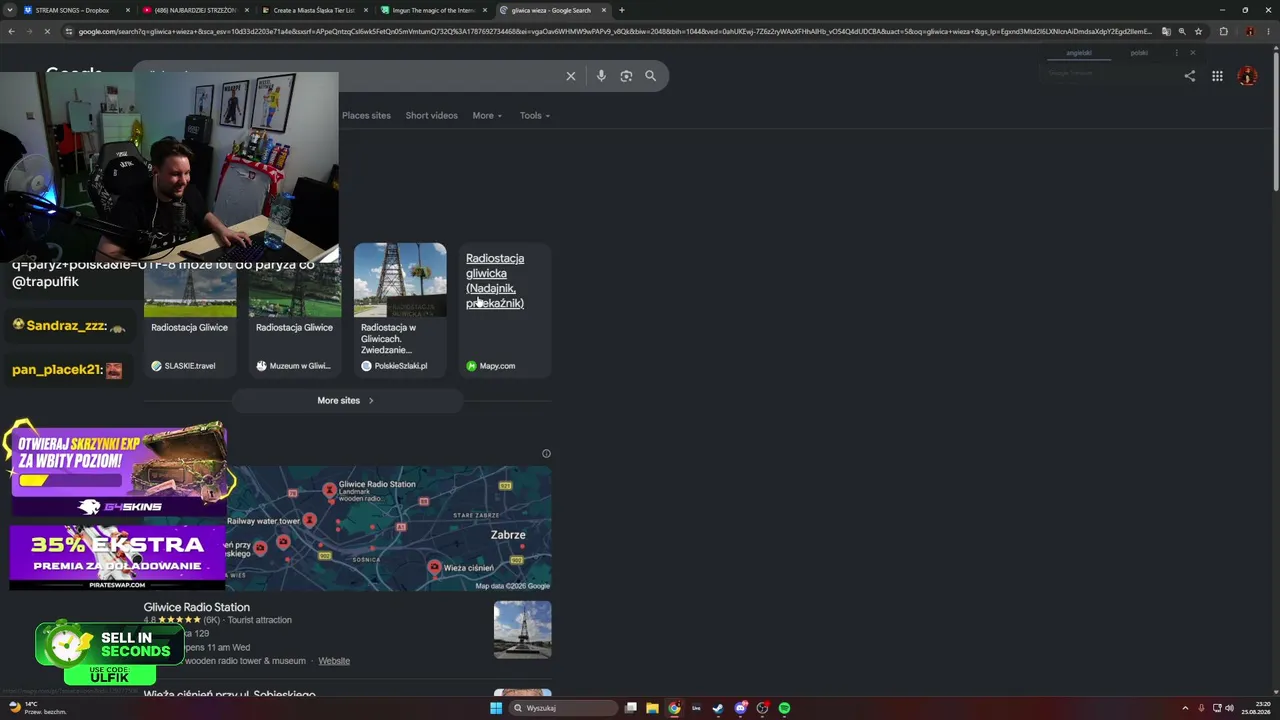Open the map info icon above the map

(x=546, y=454)
